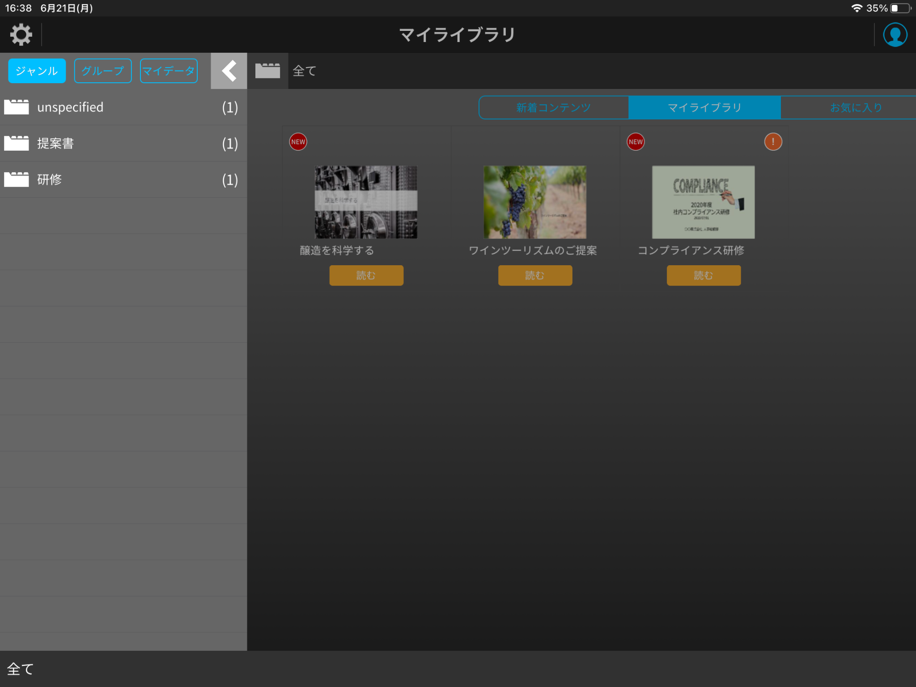Screen dimensions: 916x687
Task: Open the grape vineyard thumbnail
Action: click(535, 202)
